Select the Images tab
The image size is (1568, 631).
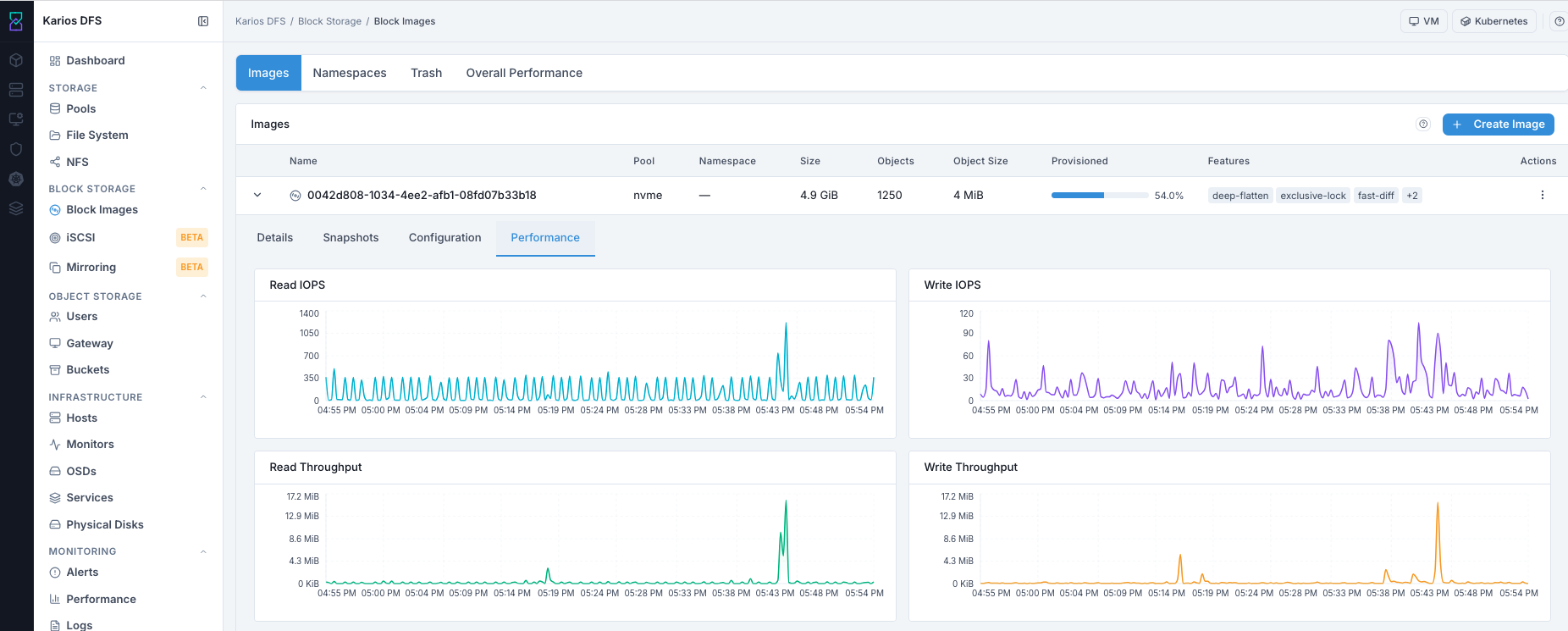tap(268, 73)
